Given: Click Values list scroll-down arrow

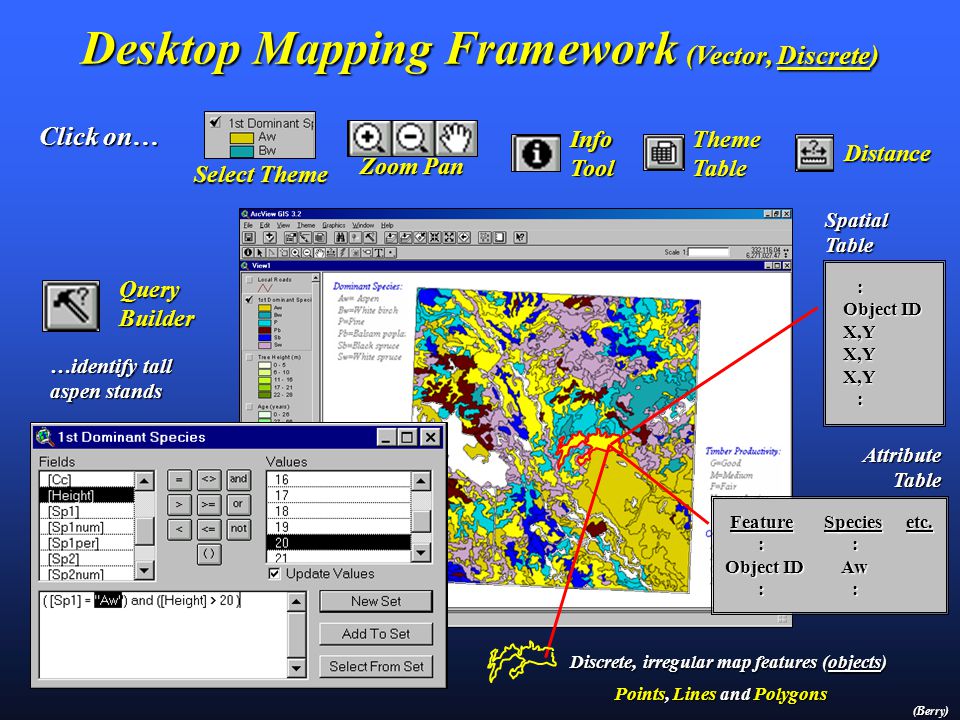Looking at the screenshot, I should pyautogui.click(x=421, y=553).
